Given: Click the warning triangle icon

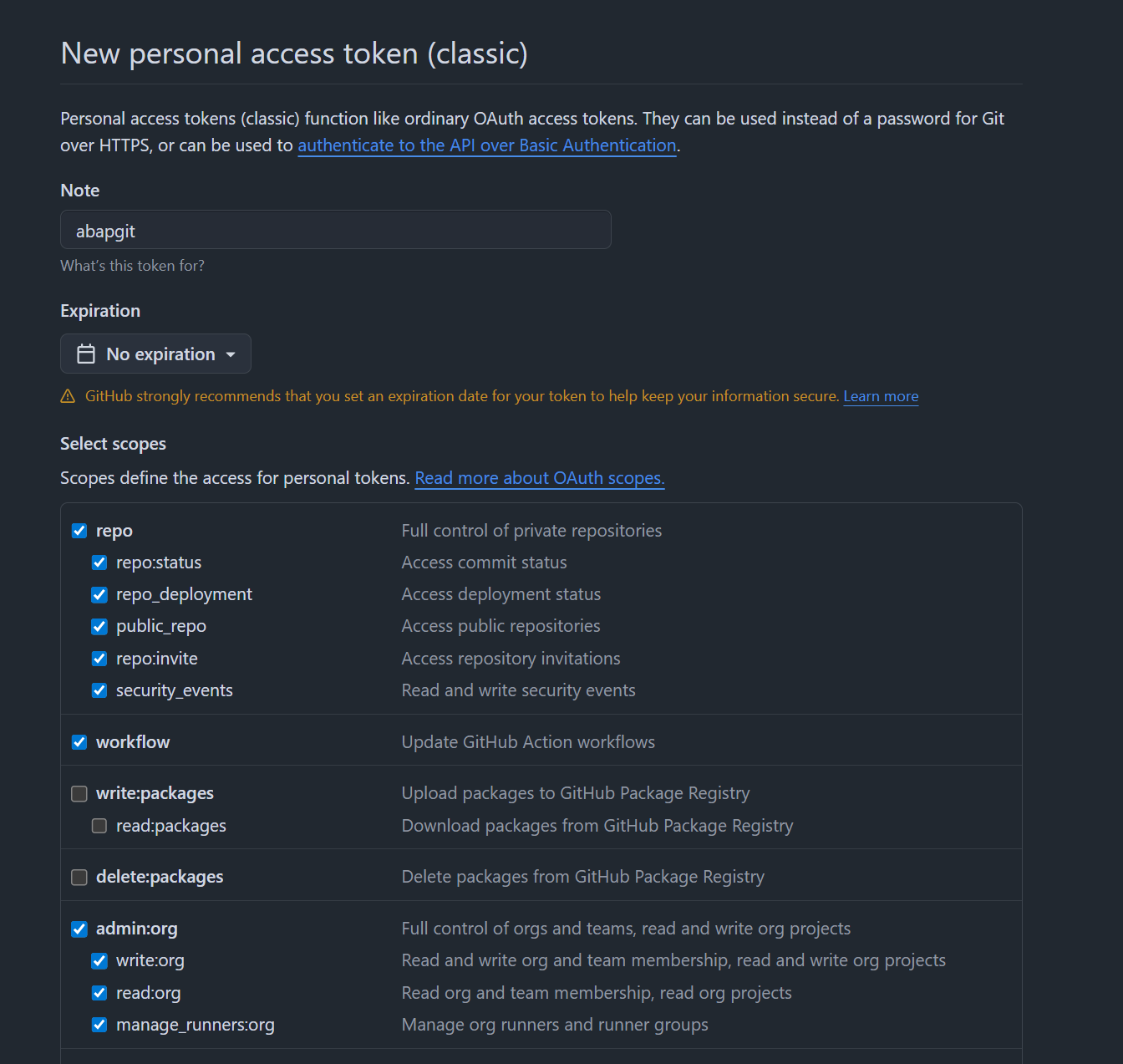Looking at the screenshot, I should pyautogui.click(x=68, y=396).
